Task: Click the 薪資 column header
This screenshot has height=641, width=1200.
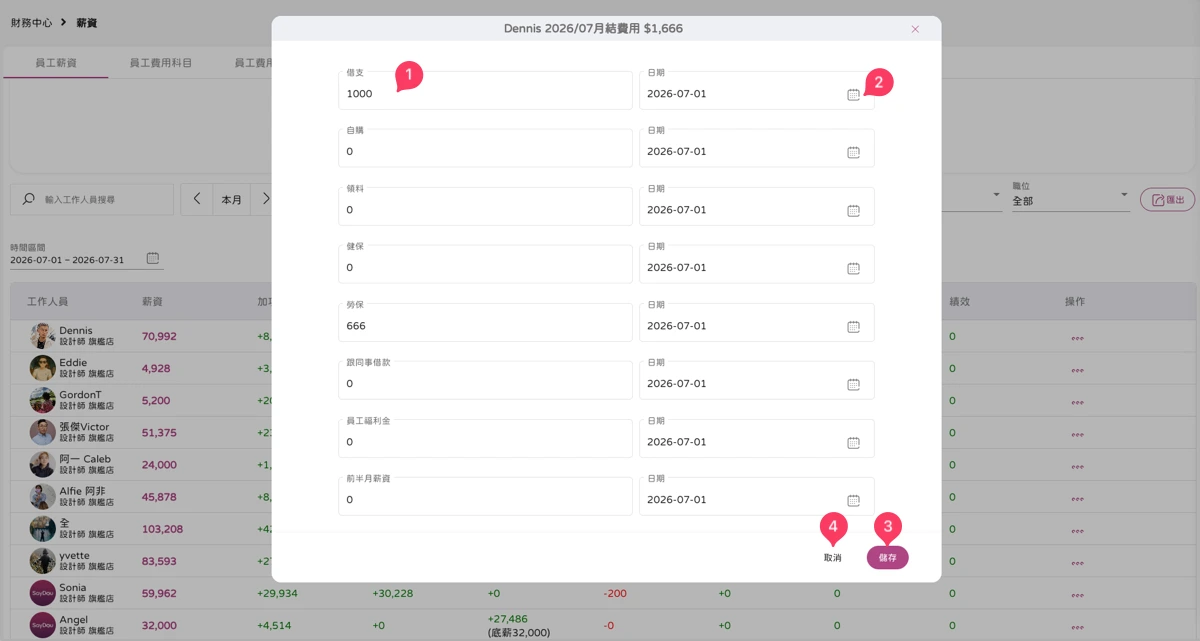Action: tap(152, 301)
